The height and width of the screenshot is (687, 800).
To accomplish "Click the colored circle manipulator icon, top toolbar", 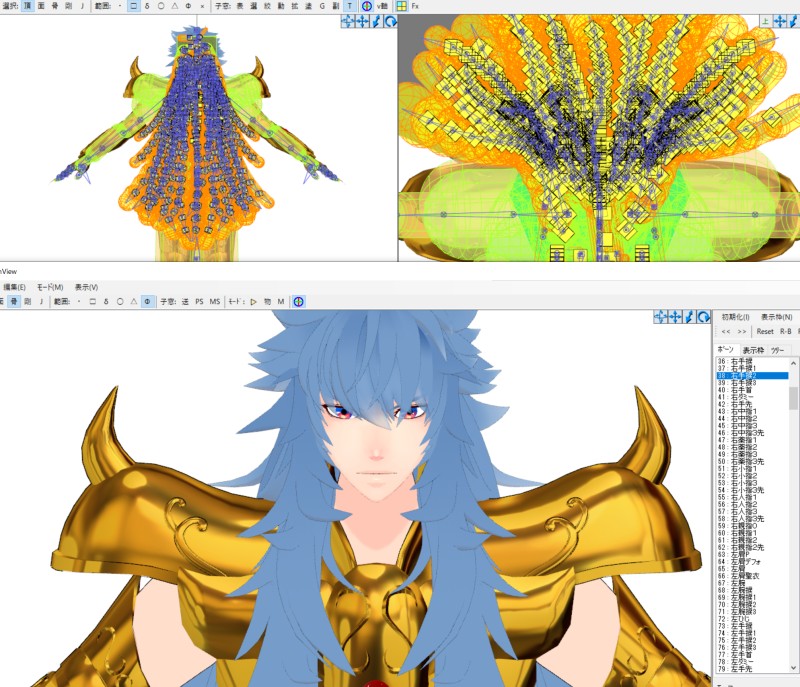I will pyautogui.click(x=366, y=6).
